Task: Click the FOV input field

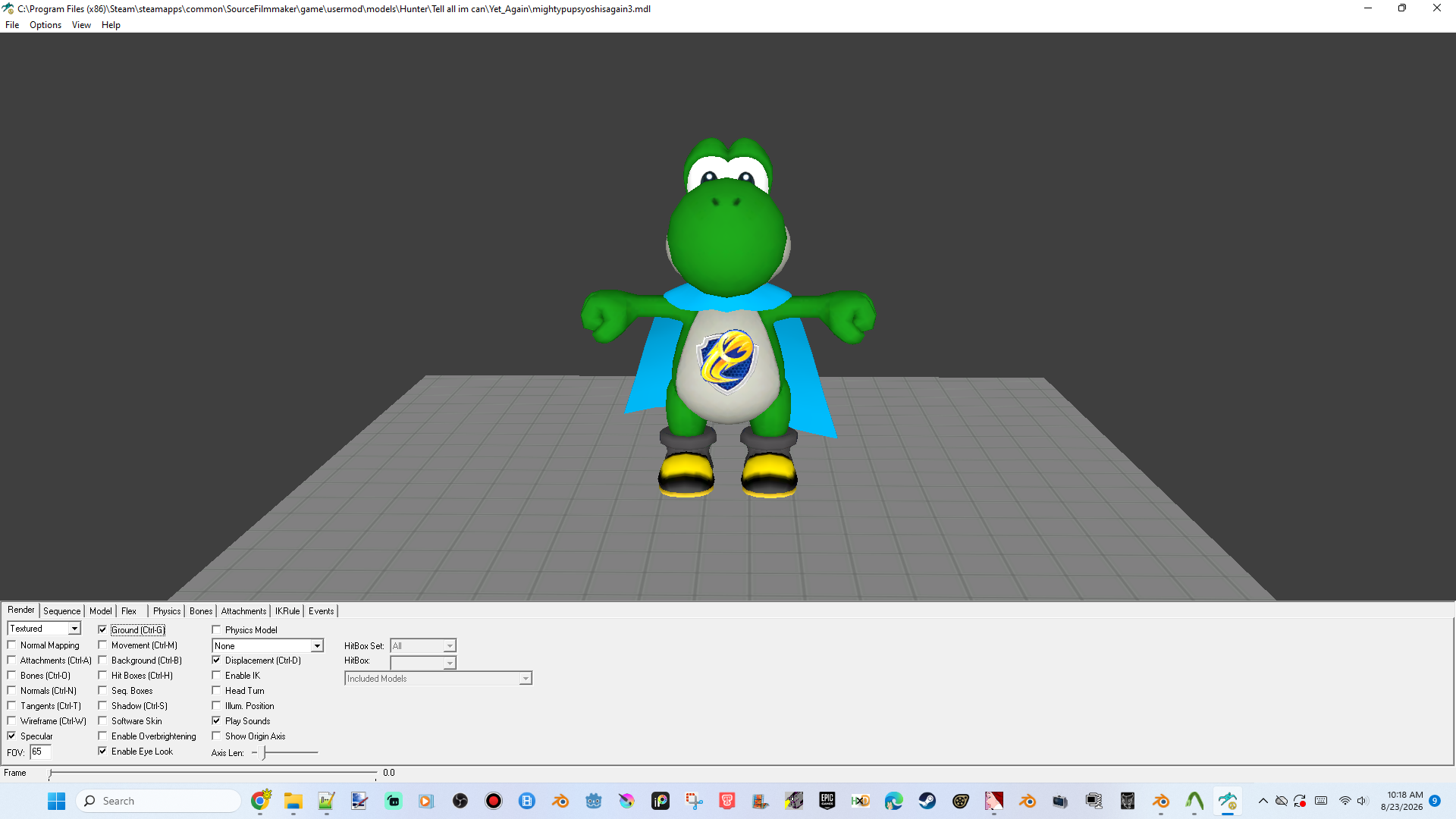Action: [x=40, y=752]
